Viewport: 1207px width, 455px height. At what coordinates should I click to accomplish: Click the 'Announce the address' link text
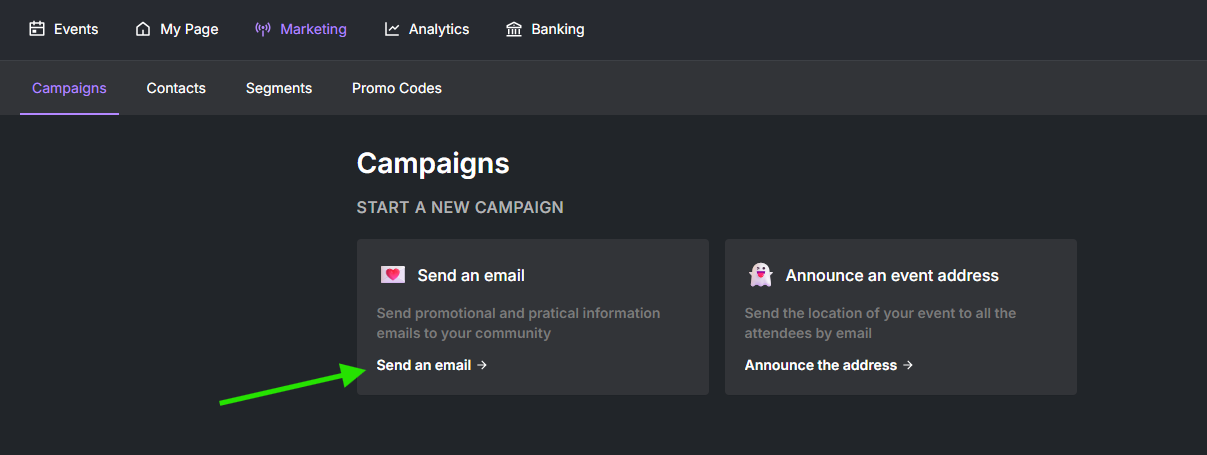(x=821, y=365)
